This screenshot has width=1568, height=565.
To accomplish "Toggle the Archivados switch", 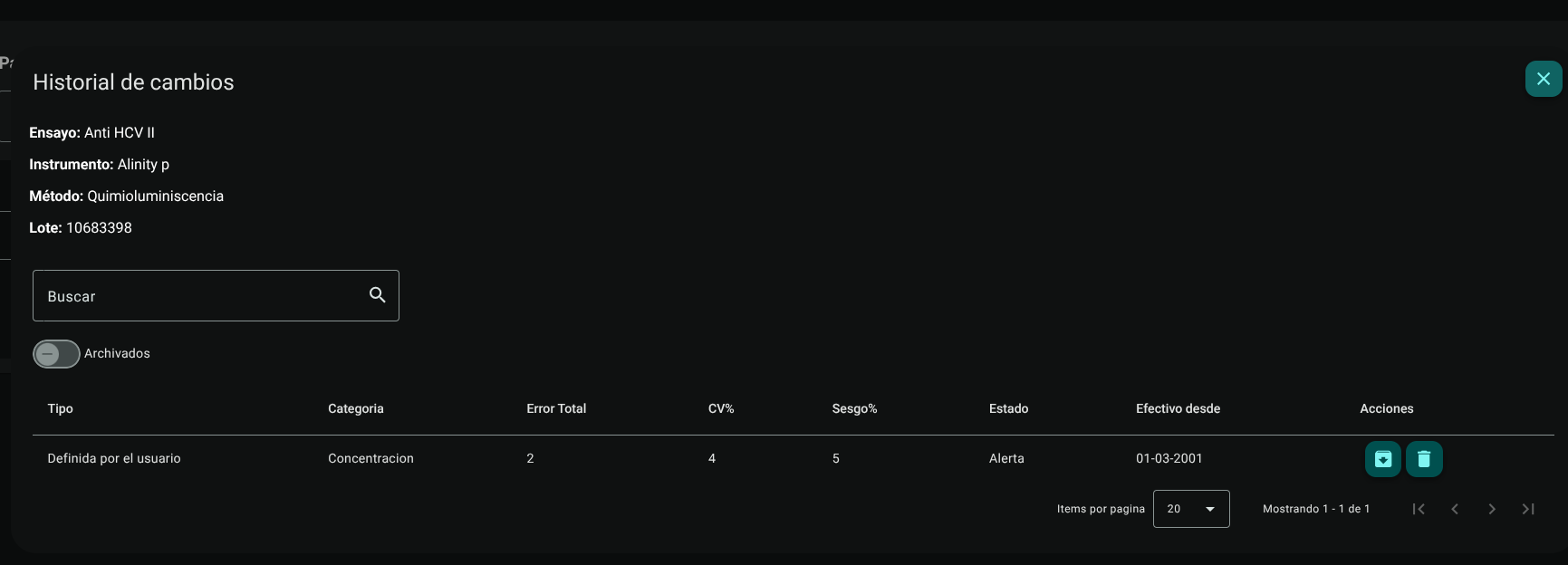I will click(x=56, y=354).
